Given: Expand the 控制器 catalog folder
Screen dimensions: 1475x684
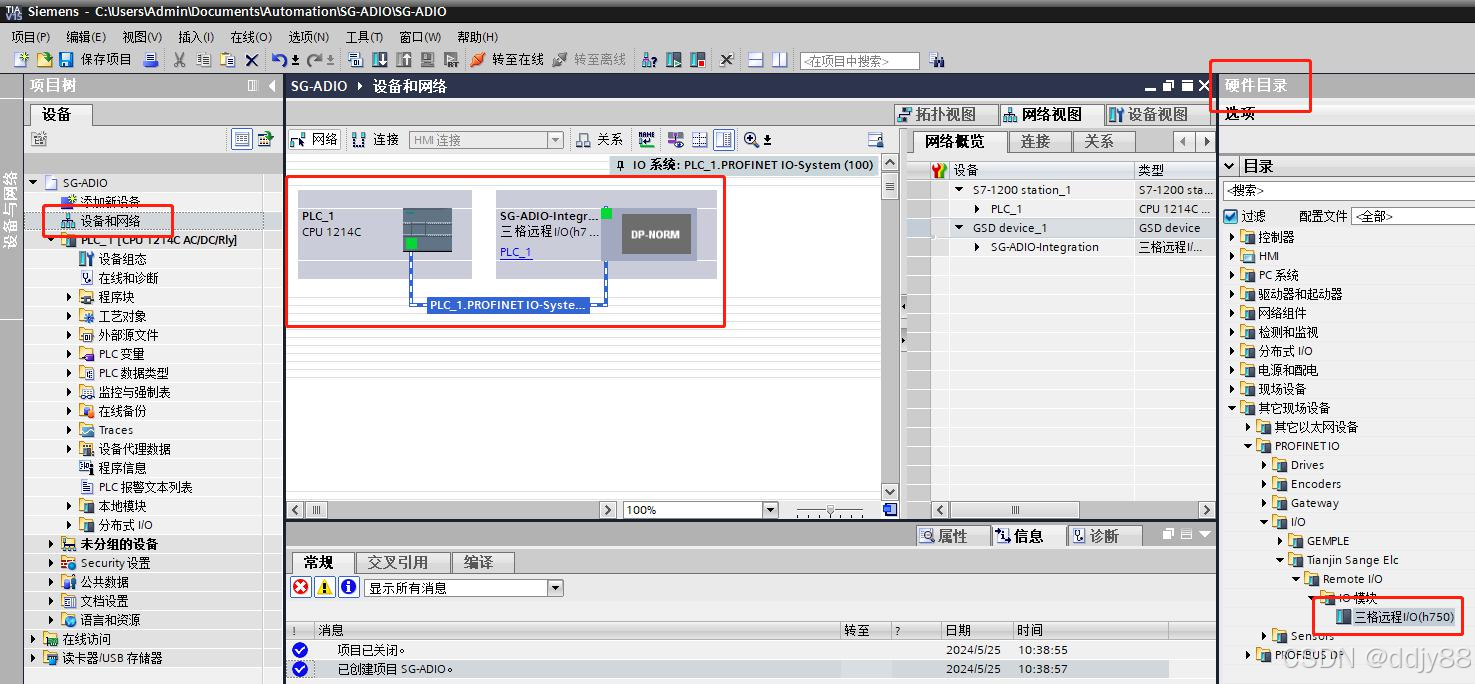Looking at the screenshot, I should coord(1232,237).
